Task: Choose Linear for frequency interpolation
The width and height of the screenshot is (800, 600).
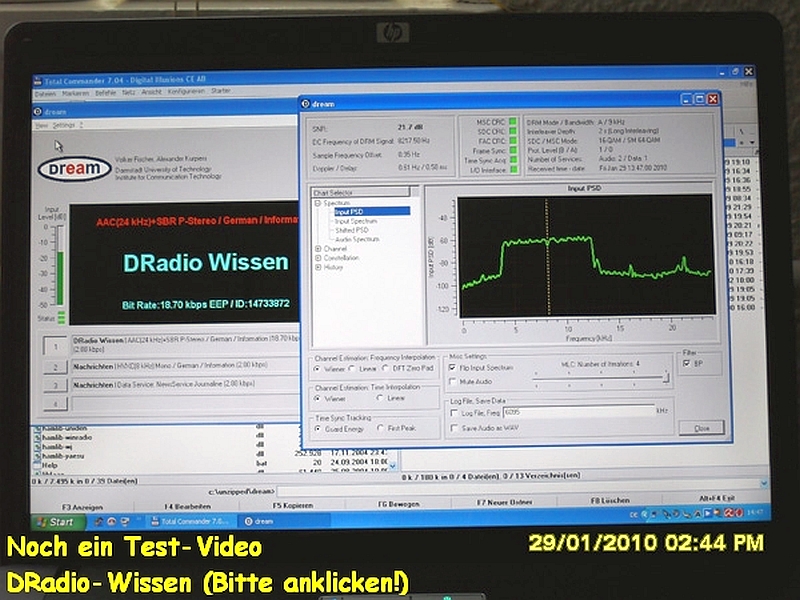Action: pos(352,368)
